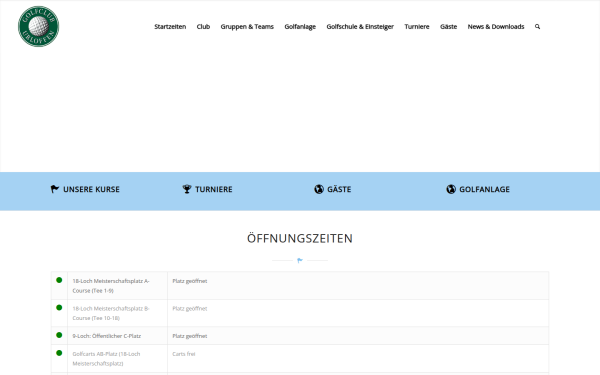This screenshot has height=375, width=600.
Task: Click the globe icon beside Golfanlage
Action: click(x=451, y=189)
